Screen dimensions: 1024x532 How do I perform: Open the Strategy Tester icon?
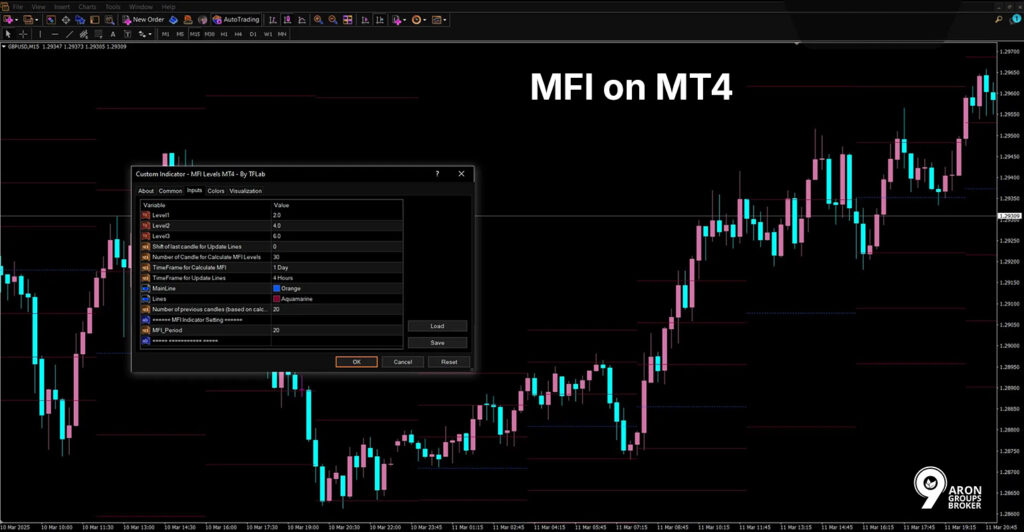[110, 20]
